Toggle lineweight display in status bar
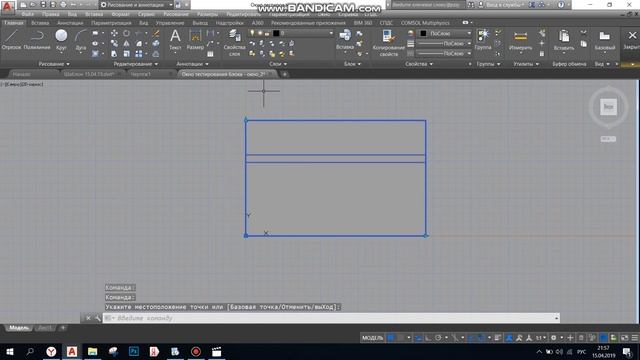The width and height of the screenshot is (640, 360). (x=498, y=338)
